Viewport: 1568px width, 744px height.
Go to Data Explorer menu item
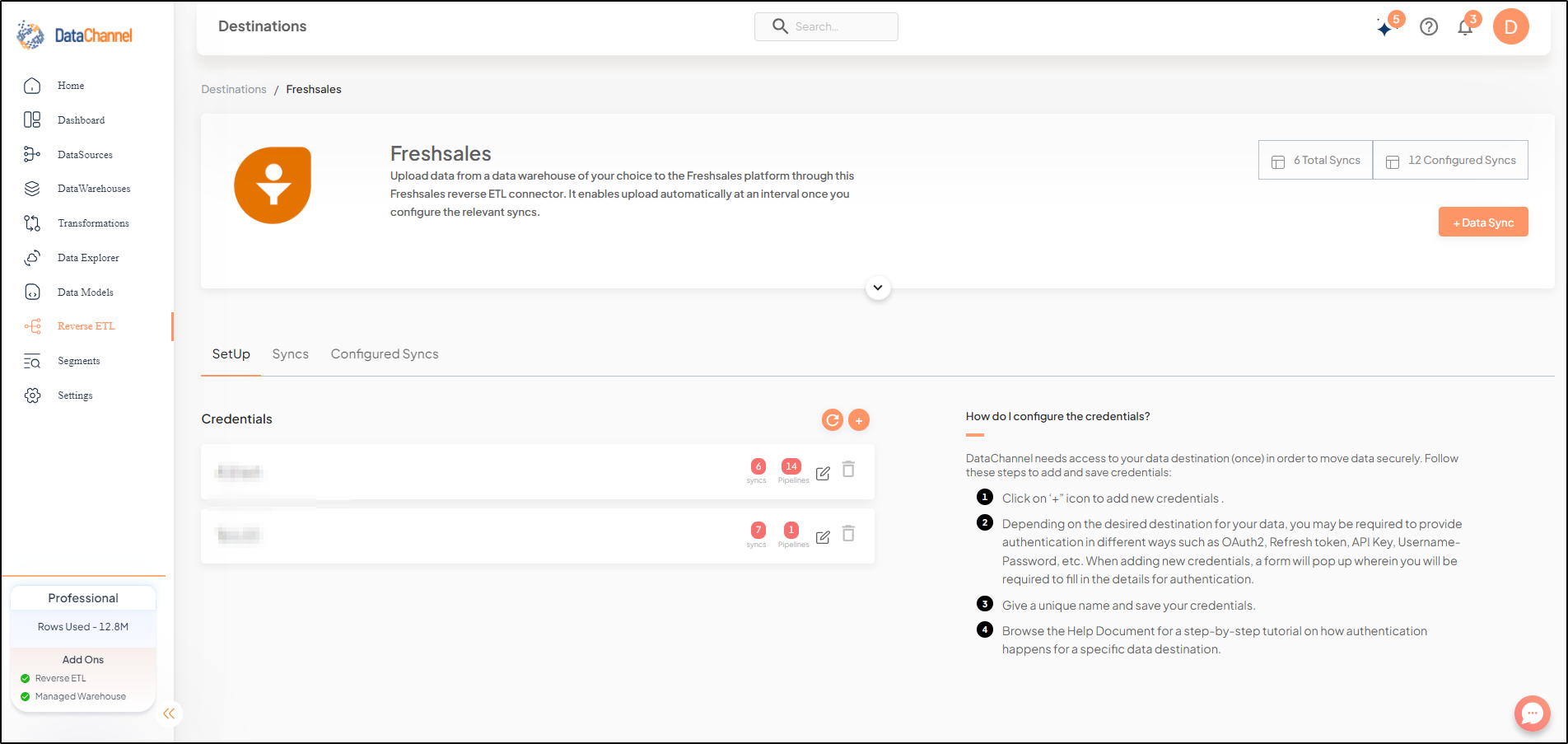[x=88, y=258]
